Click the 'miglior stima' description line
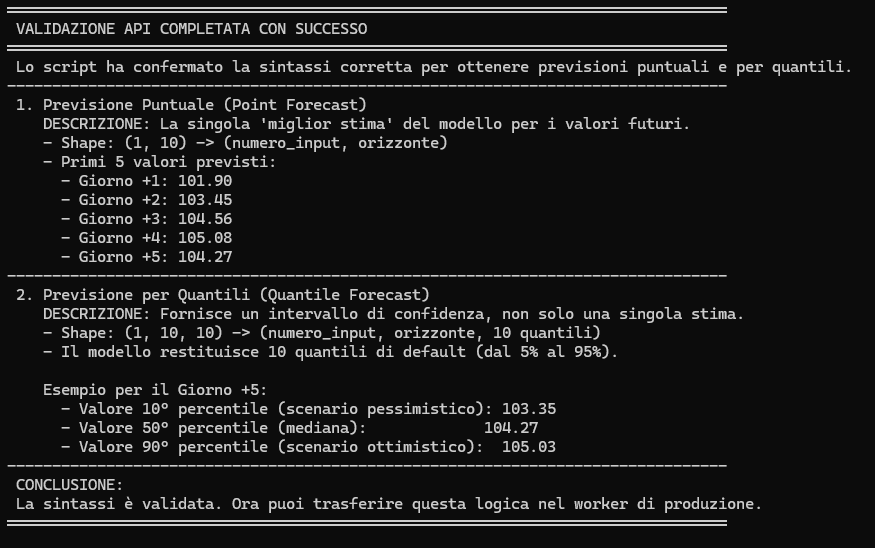The image size is (875, 548). 366,124
